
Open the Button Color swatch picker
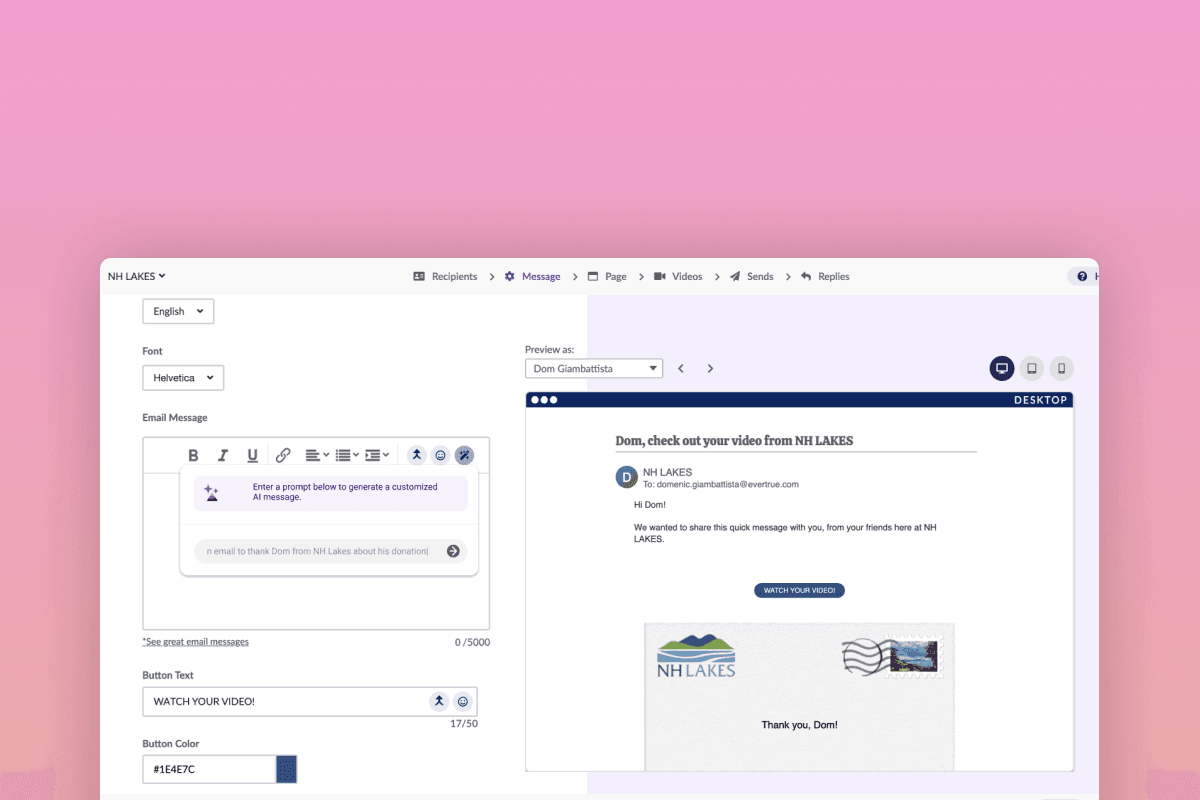pos(287,769)
